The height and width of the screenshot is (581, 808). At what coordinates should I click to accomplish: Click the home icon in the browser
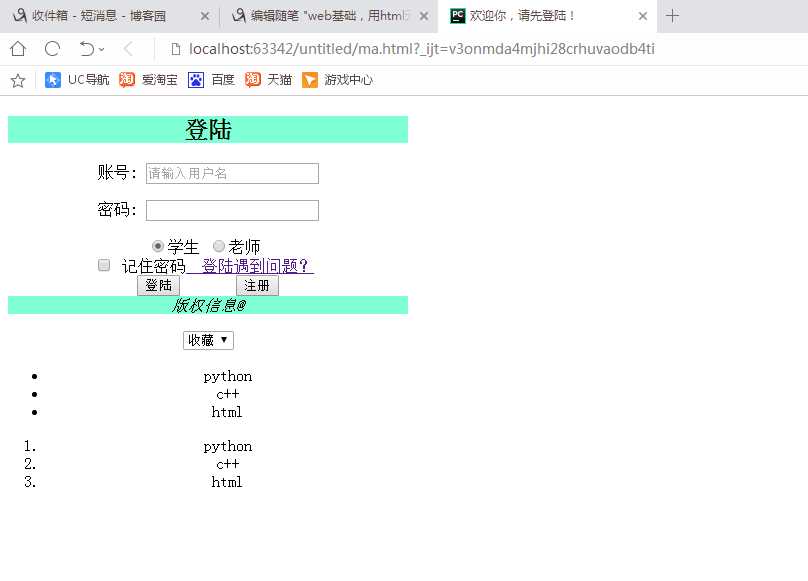[16, 48]
